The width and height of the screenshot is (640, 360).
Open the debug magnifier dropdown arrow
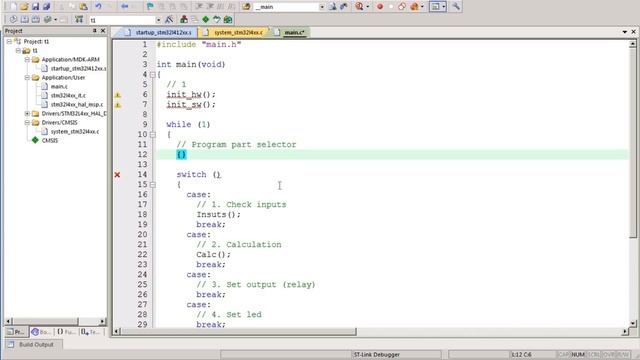[x=367, y=7]
